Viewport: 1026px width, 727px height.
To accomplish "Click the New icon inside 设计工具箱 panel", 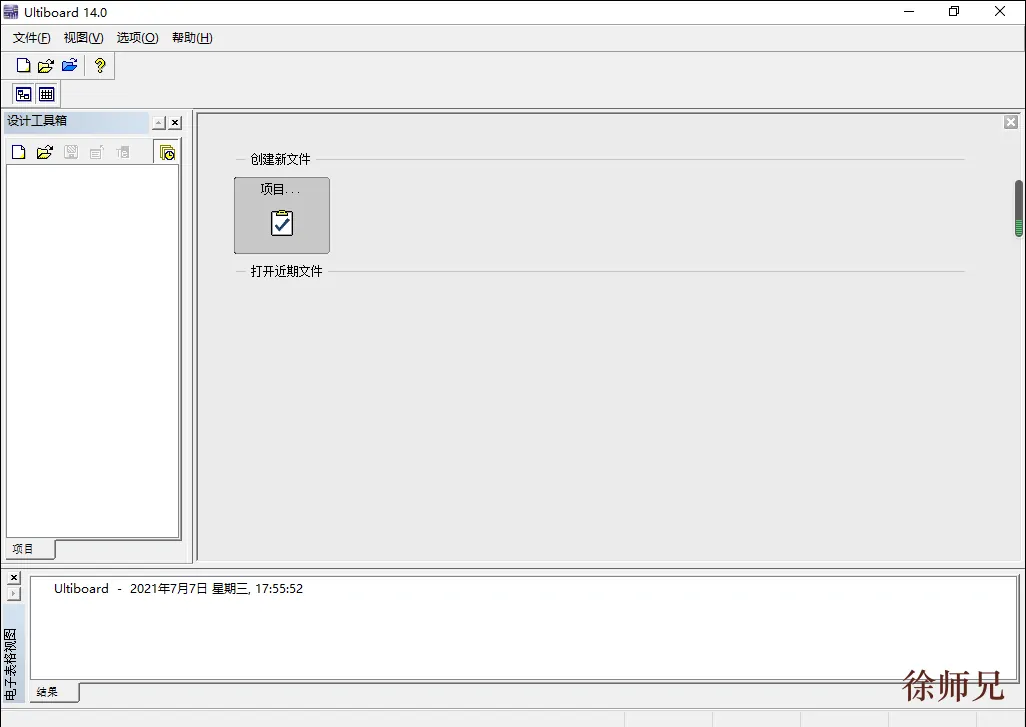I will tap(19, 152).
